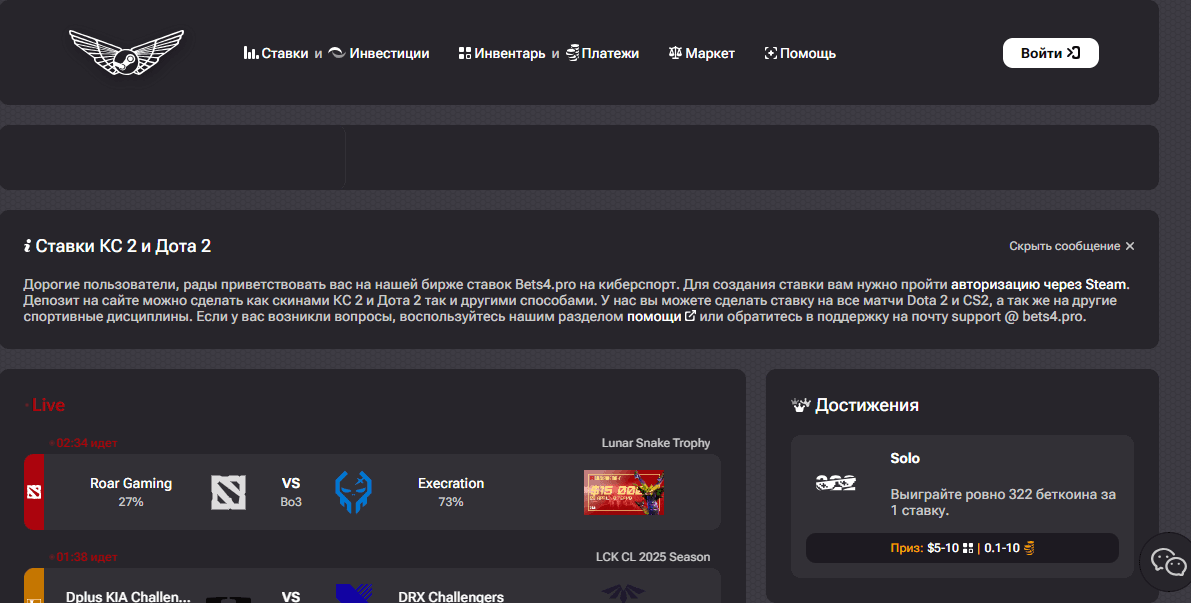Follow the авторизацию через Steam link
This screenshot has height=603, width=1191.
1038,285
